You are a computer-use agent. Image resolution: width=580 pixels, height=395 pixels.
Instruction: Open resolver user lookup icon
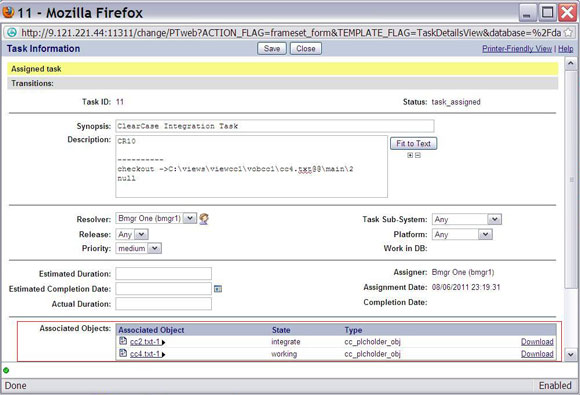point(204,219)
